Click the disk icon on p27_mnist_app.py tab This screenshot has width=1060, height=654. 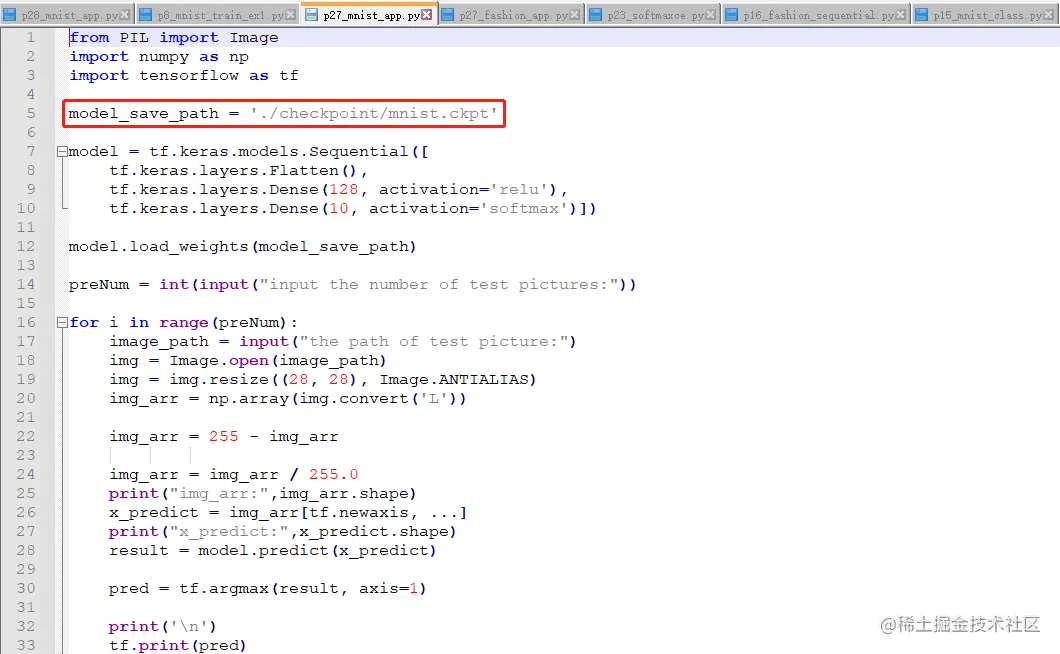[x=312, y=15]
